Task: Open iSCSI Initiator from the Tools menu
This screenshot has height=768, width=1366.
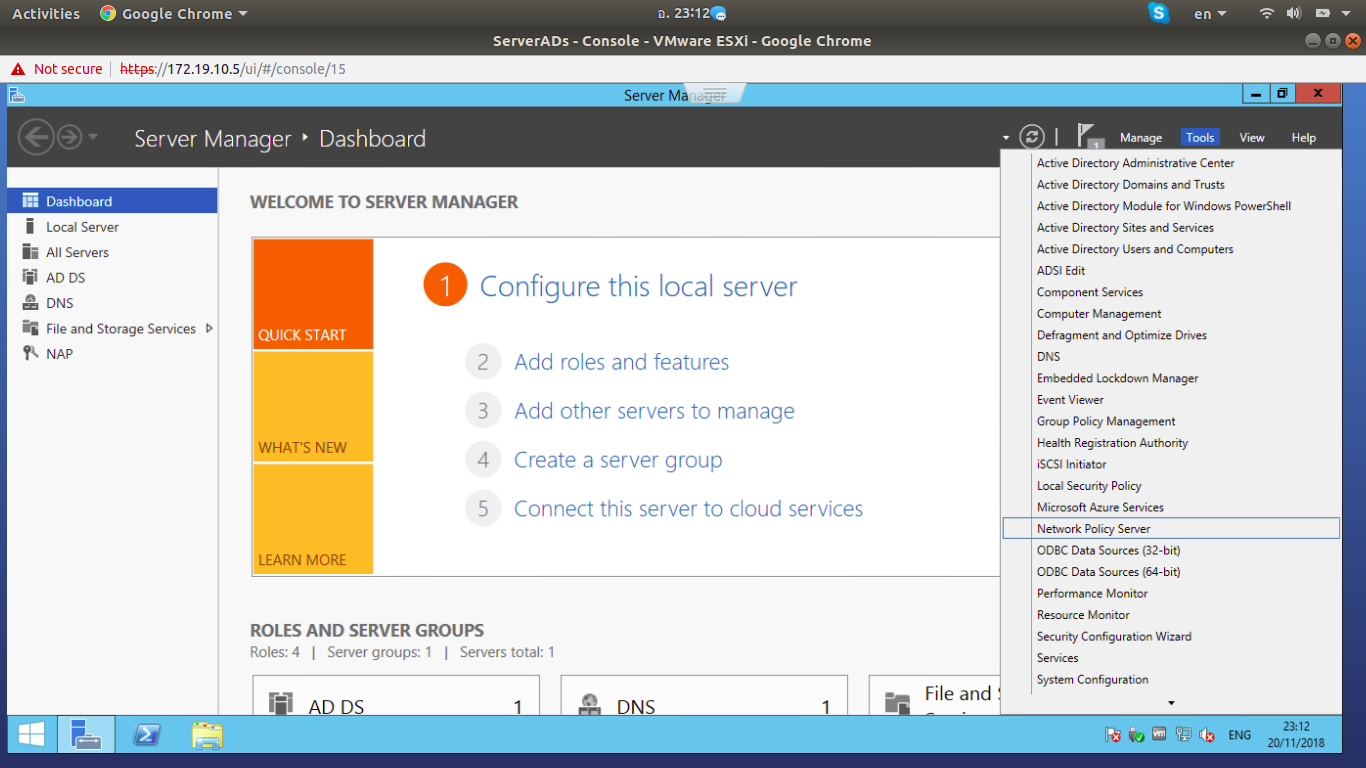Action: (1171, 464)
